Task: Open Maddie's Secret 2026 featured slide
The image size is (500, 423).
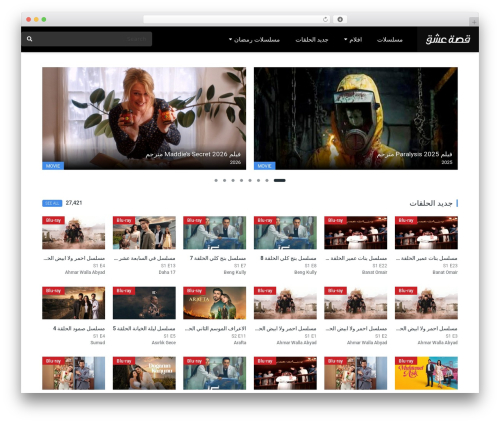Action: pyautogui.click(x=144, y=118)
